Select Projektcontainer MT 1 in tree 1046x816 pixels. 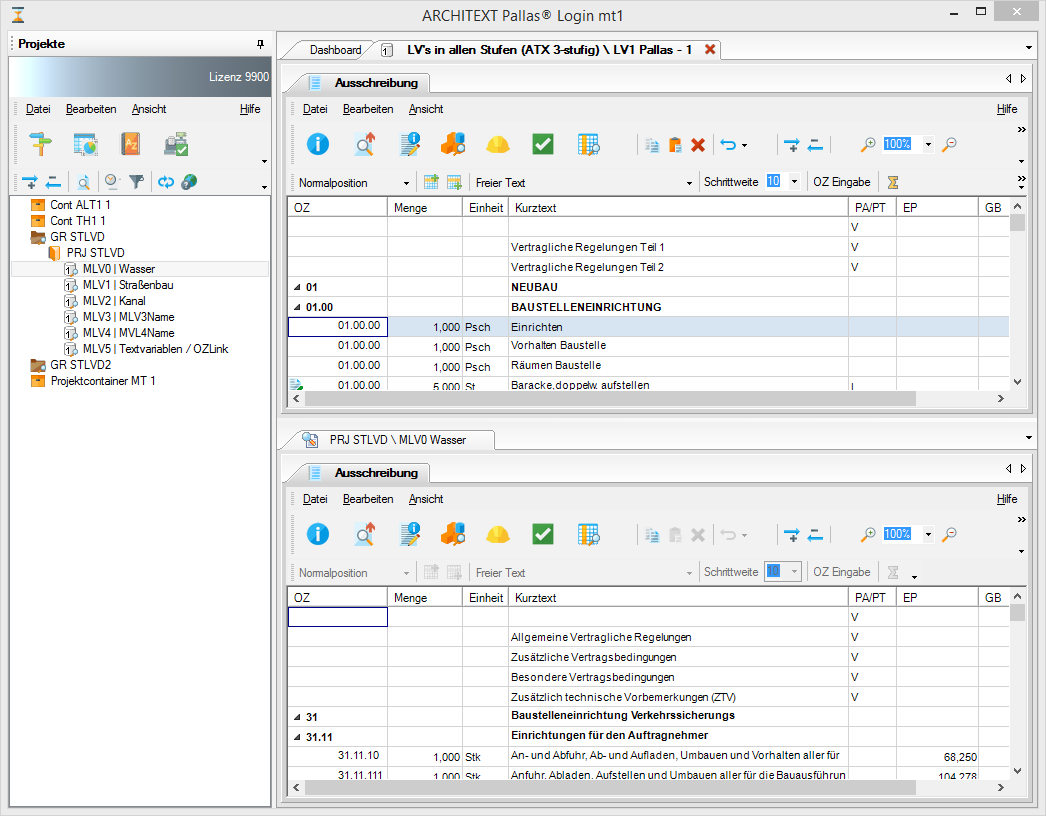(x=103, y=381)
